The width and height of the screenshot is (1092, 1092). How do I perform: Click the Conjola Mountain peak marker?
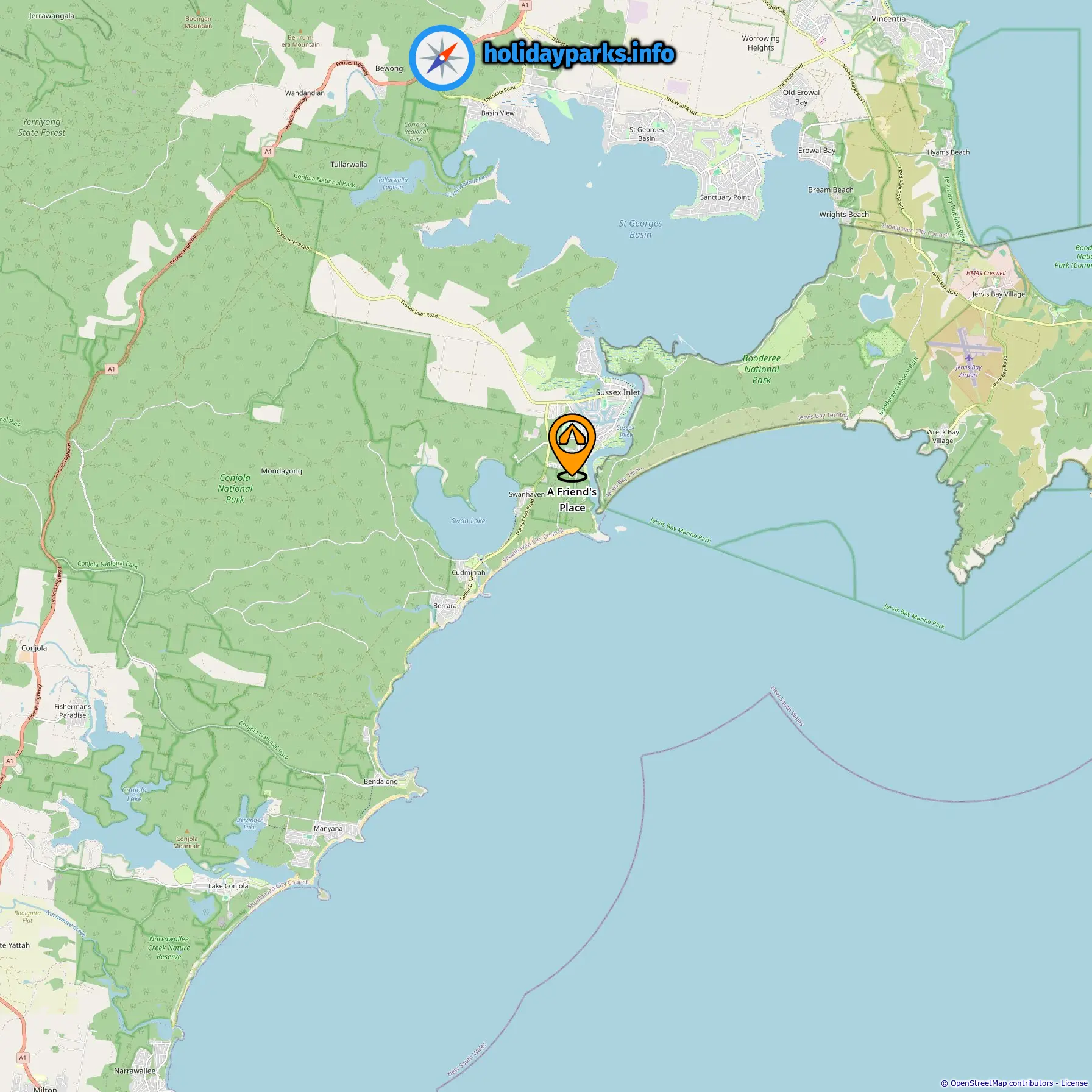(x=187, y=831)
